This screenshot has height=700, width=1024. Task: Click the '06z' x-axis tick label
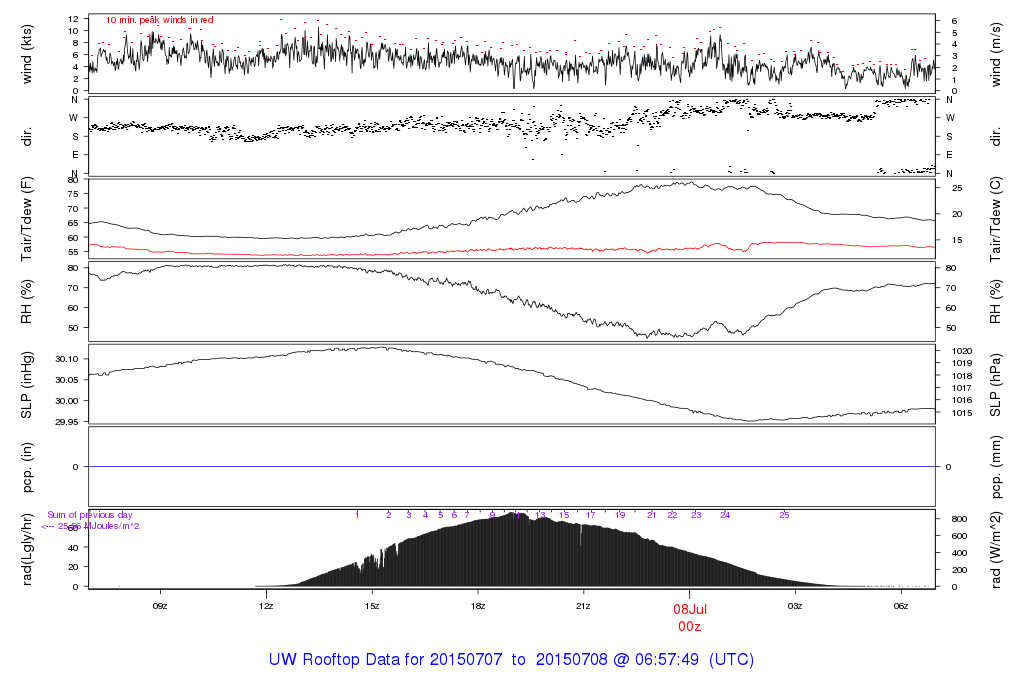point(901,606)
